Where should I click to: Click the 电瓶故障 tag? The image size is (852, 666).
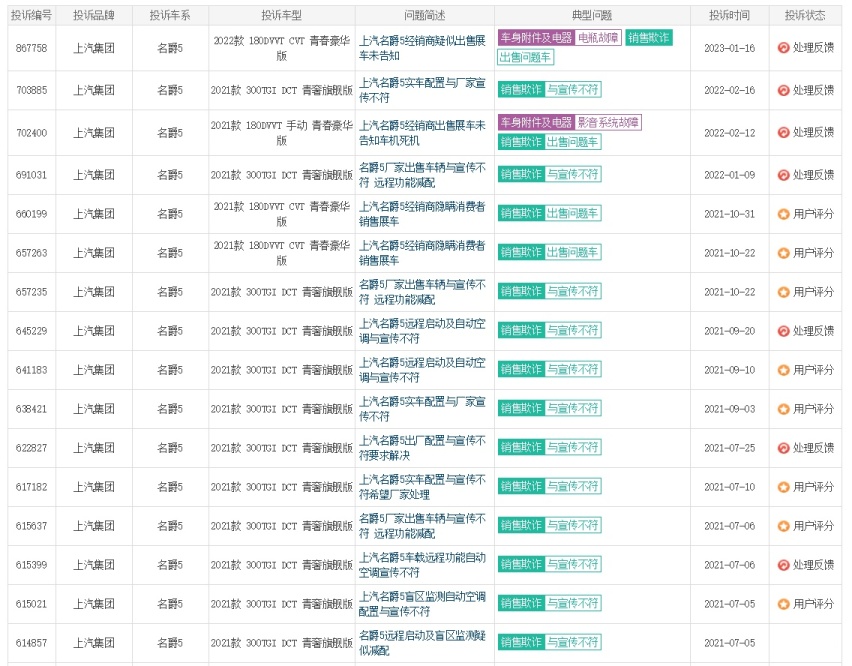pyautogui.click(x=598, y=37)
